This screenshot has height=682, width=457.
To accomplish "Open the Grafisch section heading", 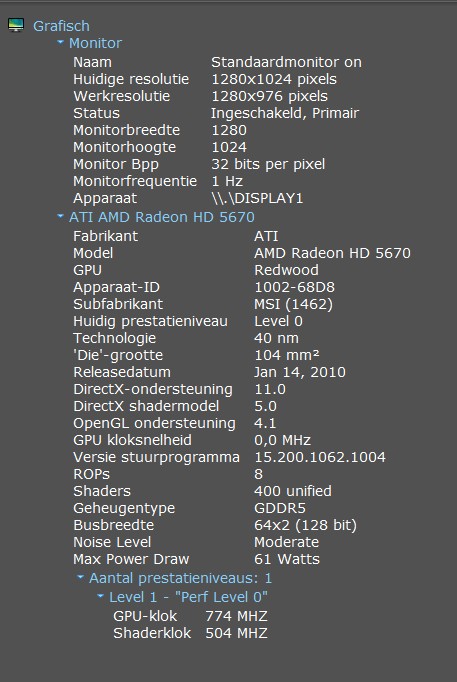I will coord(61,26).
